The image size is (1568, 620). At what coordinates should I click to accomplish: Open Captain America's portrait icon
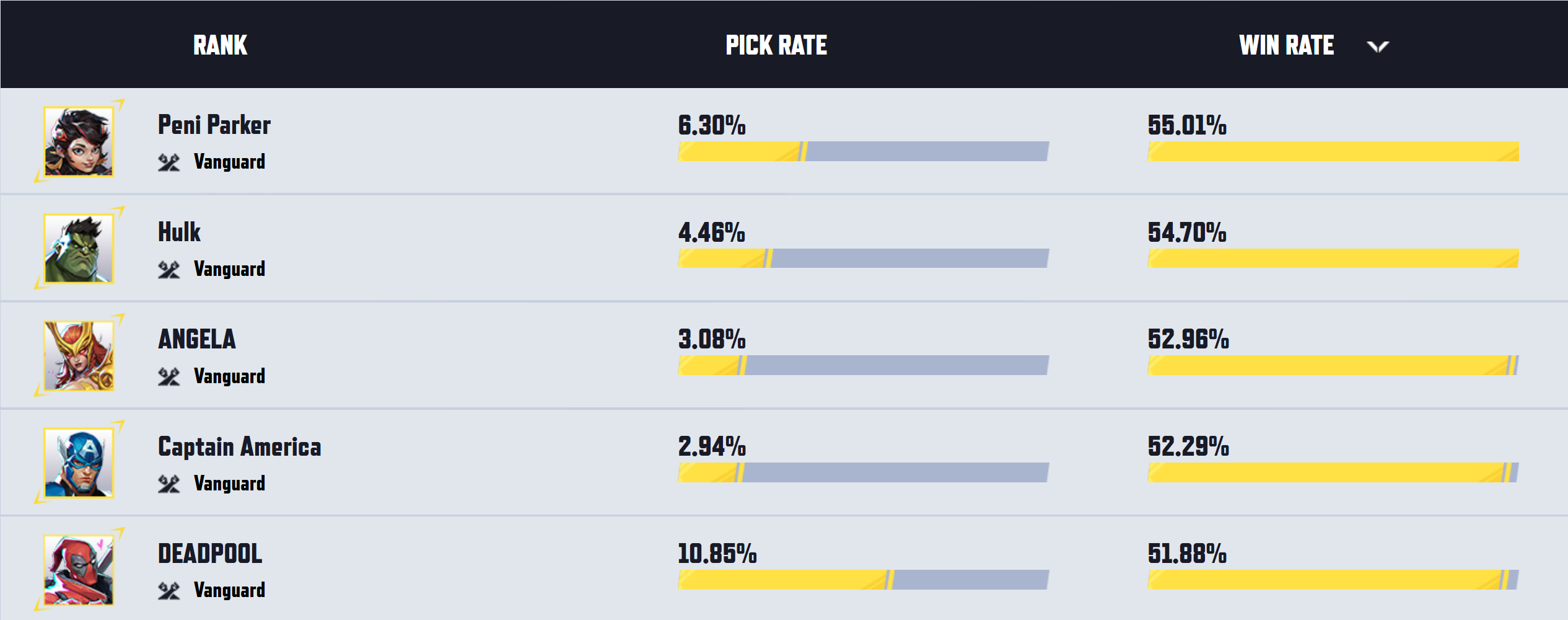pos(79,463)
